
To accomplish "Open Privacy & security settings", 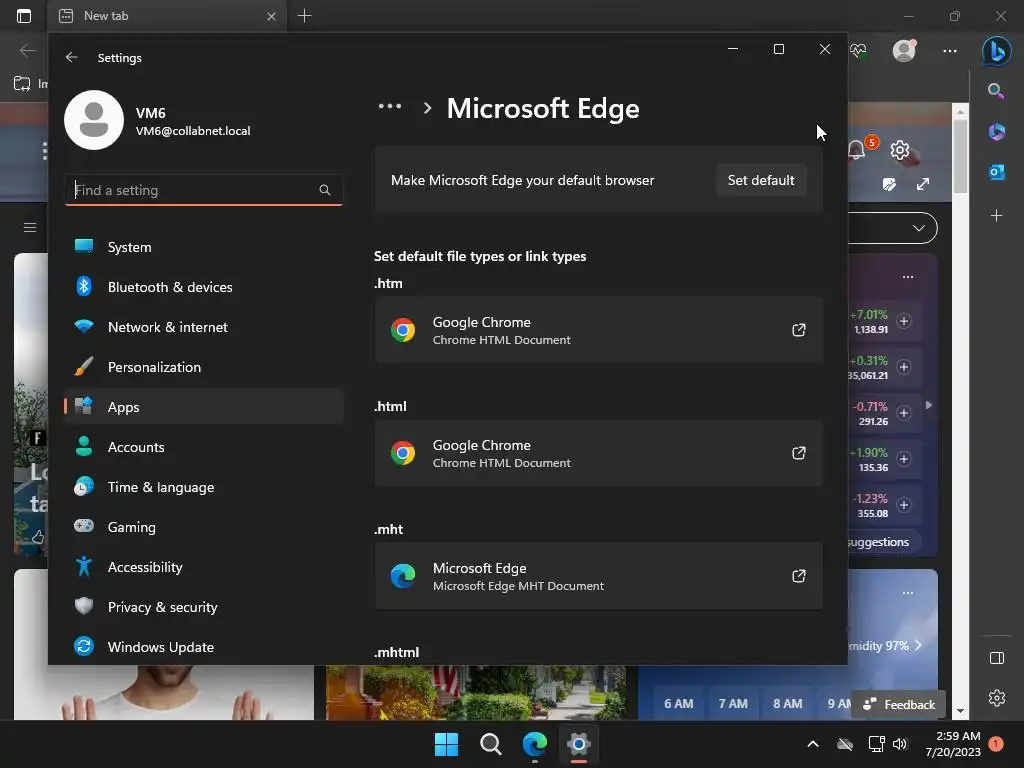I will click(204, 607).
